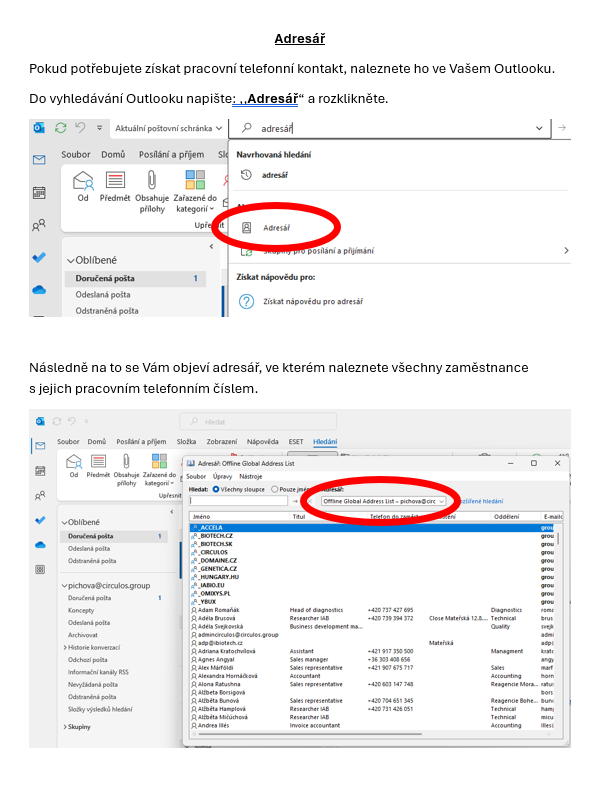Select 'Všechny sloupce' radio button
Viewport: 598px width, 804px height.
tap(216, 490)
